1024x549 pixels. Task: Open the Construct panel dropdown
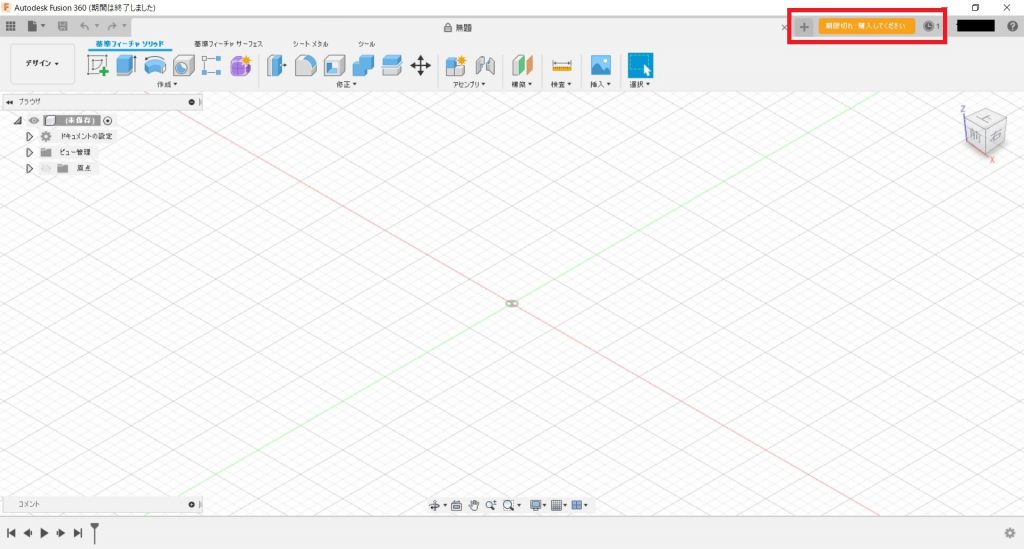tap(521, 84)
